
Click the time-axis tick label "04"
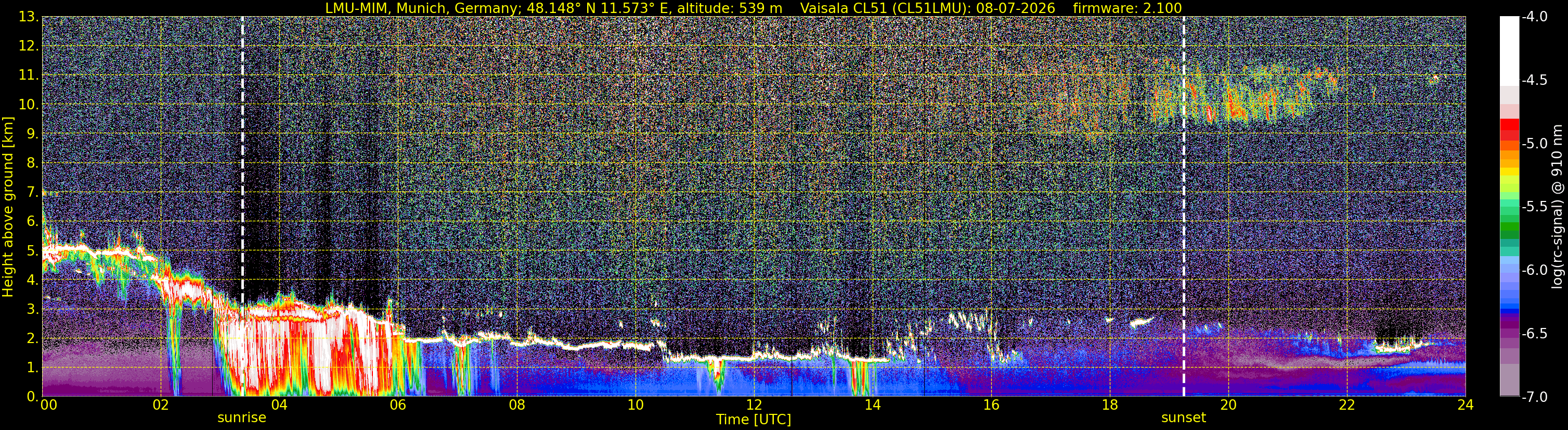(279, 405)
